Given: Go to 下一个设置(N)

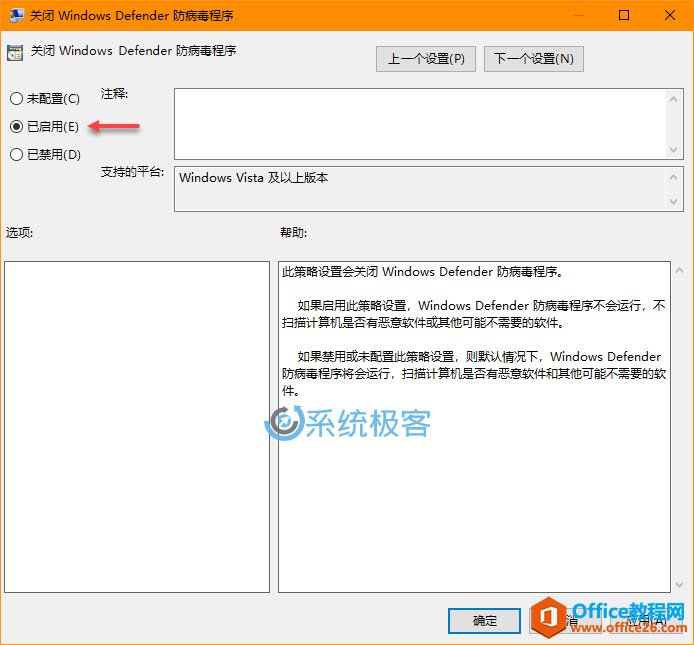Looking at the screenshot, I should [x=534, y=59].
